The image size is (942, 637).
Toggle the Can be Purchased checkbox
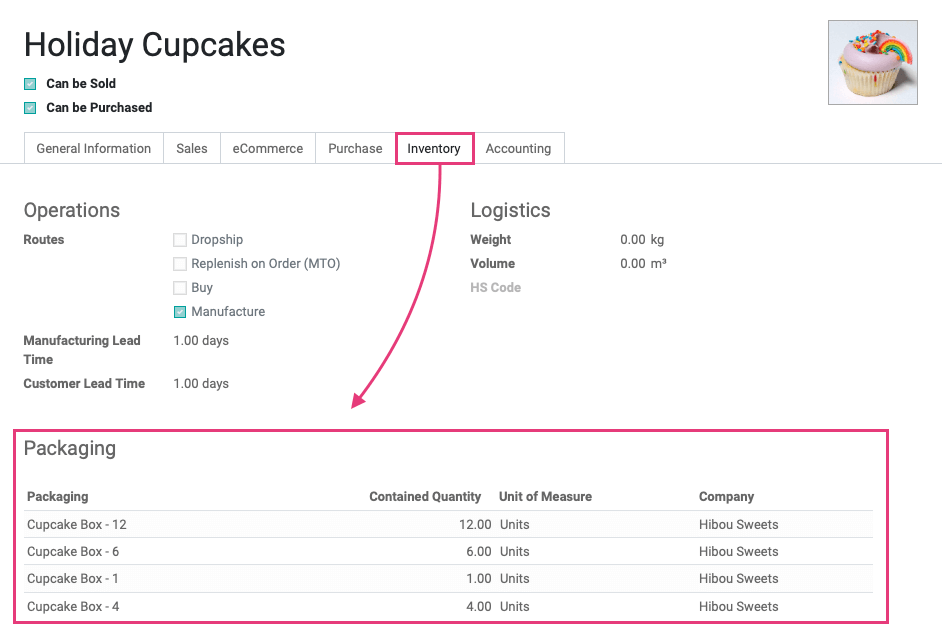click(x=30, y=108)
